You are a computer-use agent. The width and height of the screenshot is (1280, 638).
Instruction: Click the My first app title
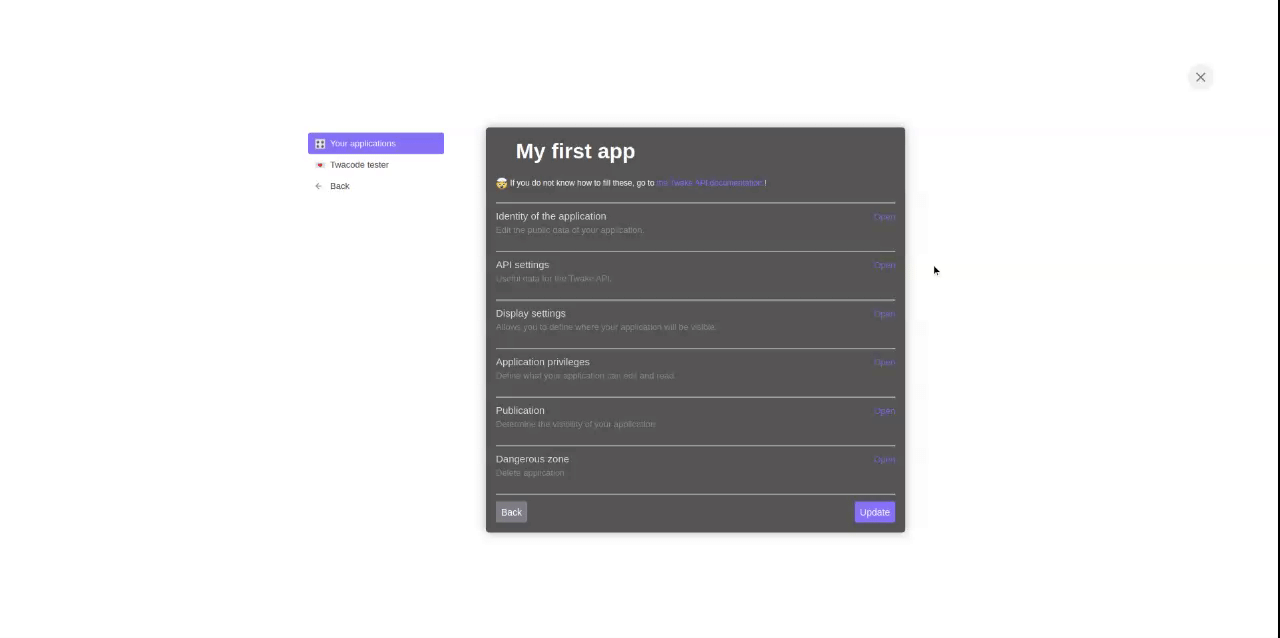tap(575, 151)
